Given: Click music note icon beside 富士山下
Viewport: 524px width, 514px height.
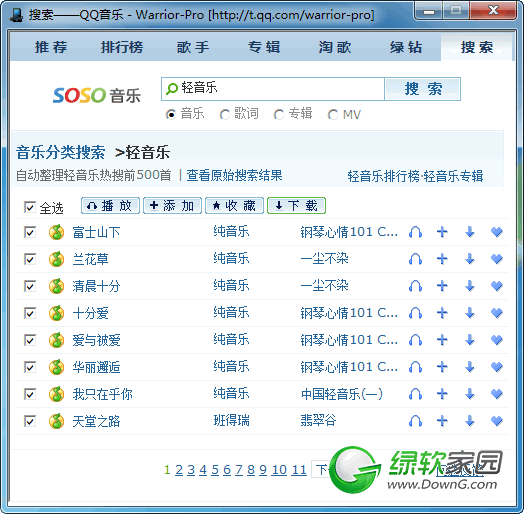Looking at the screenshot, I should coord(56,232).
